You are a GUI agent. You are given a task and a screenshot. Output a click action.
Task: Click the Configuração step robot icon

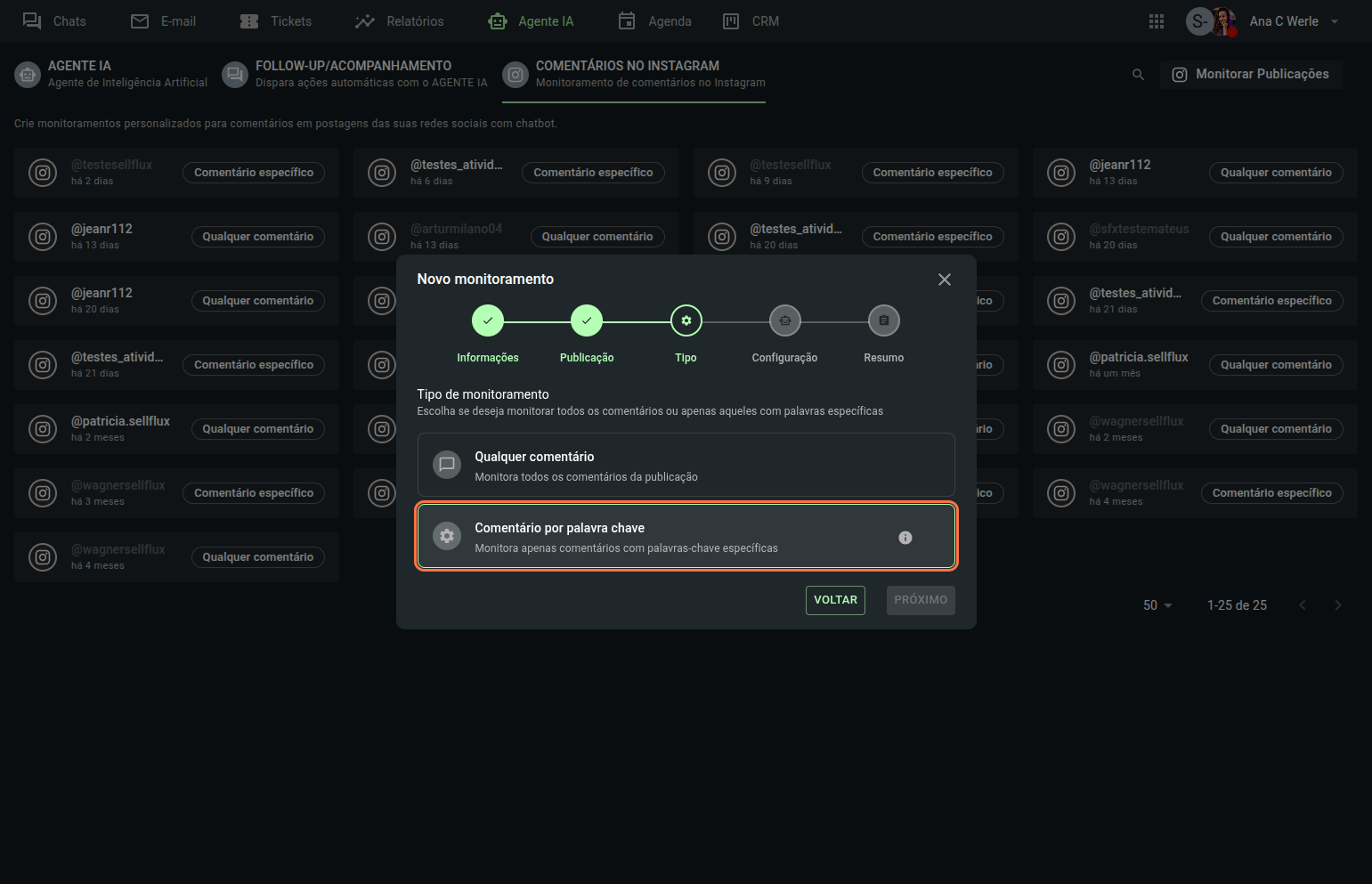click(x=784, y=320)
